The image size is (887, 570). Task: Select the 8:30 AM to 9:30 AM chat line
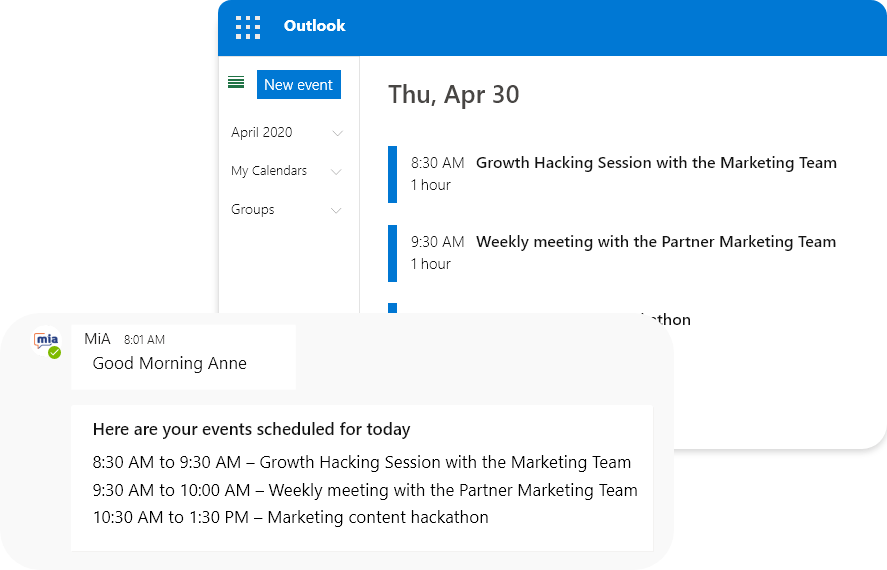click(362, 463)
